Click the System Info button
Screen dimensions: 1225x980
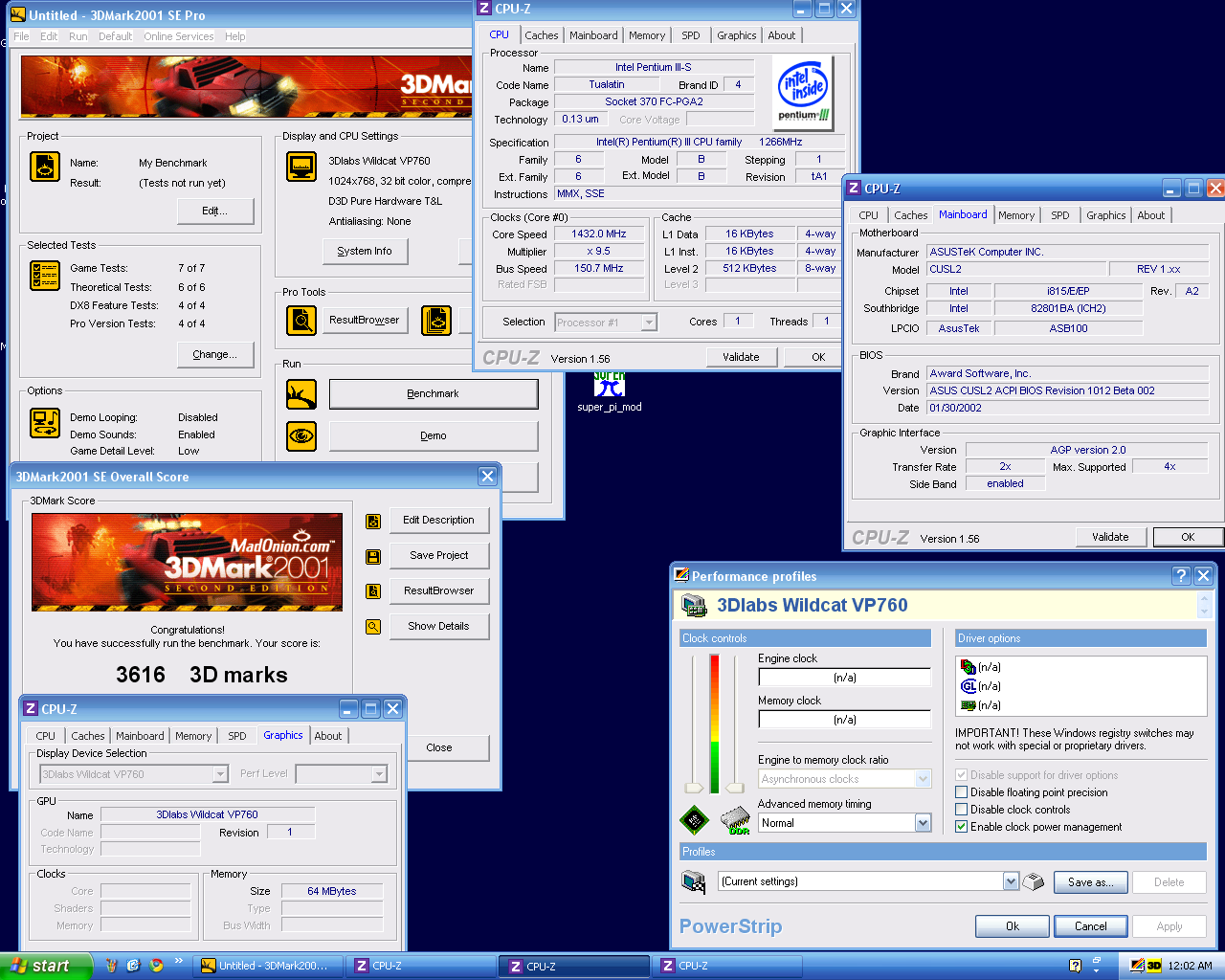click(365, 252)
